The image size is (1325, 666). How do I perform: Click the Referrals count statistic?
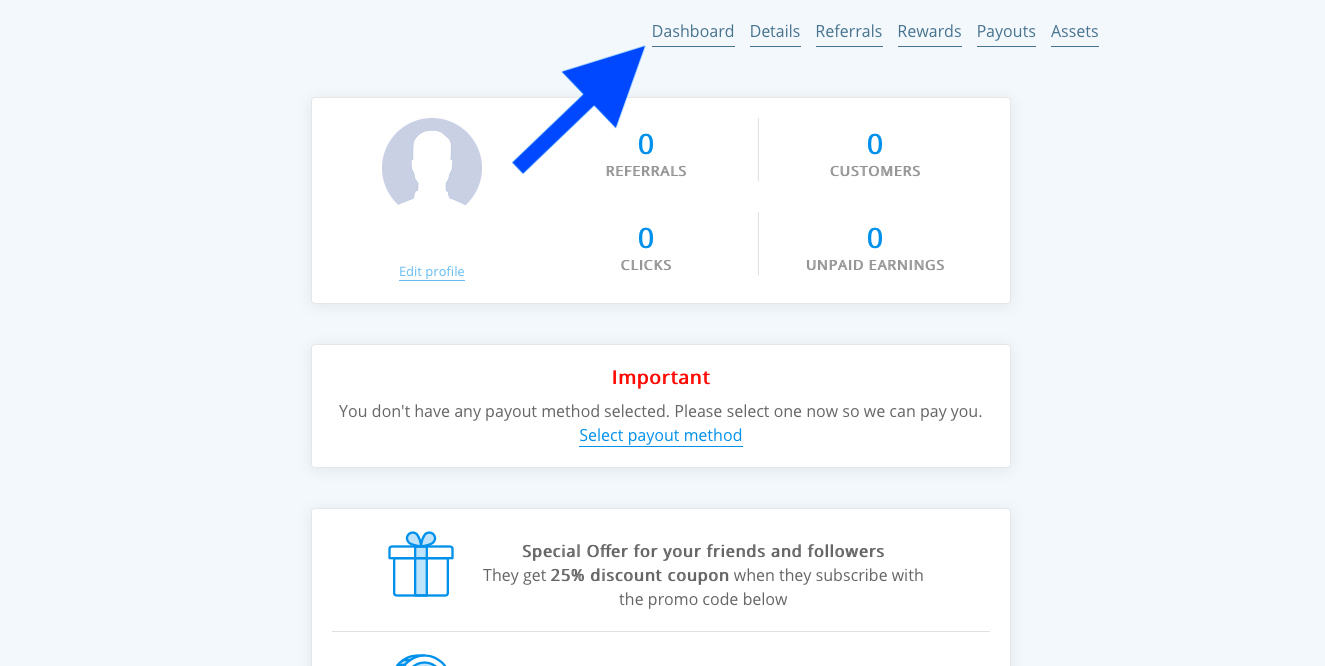click(x=646, y=145)
